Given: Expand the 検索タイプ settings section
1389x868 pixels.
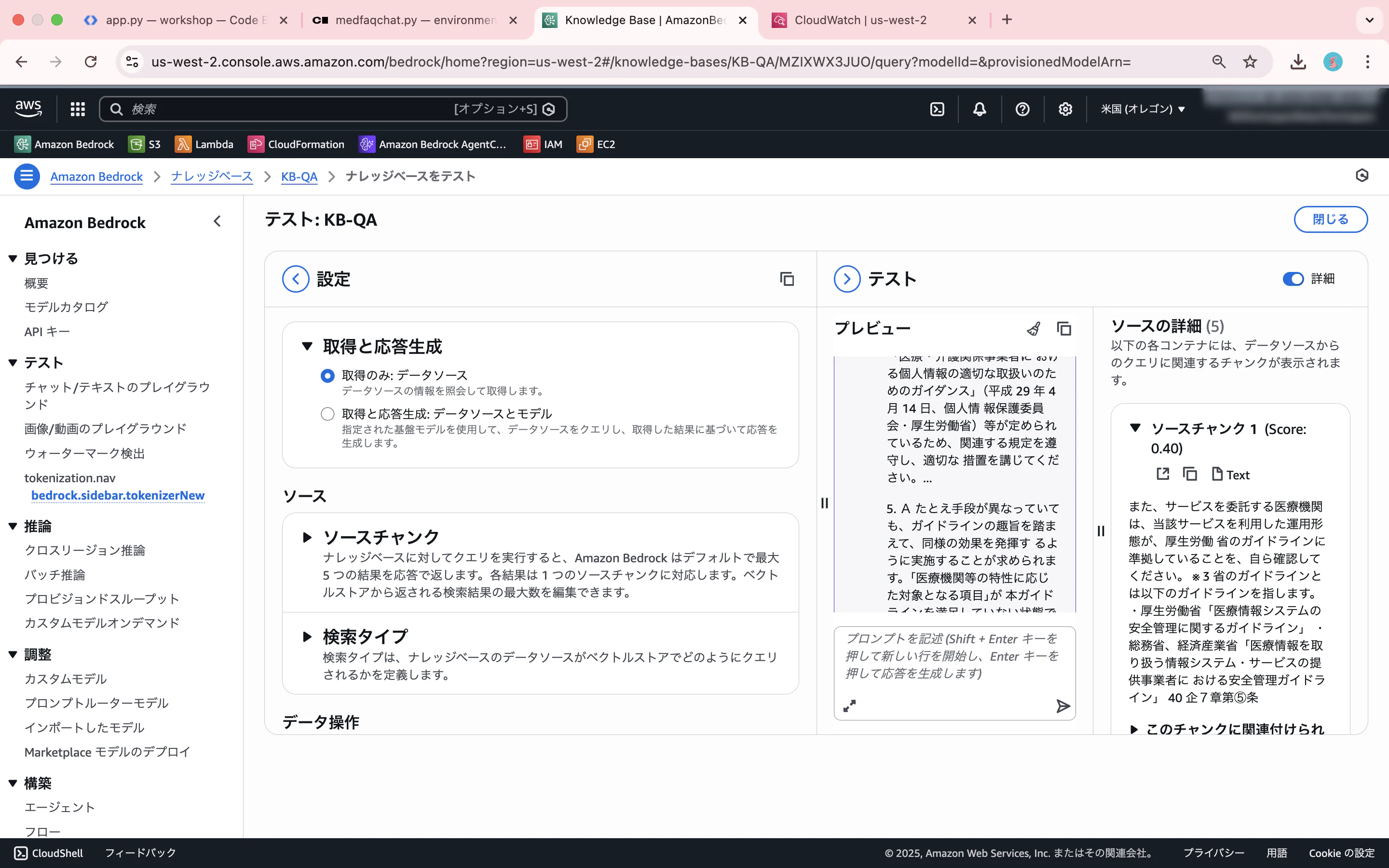Looking at the screenshot, I should coord(307,637).
